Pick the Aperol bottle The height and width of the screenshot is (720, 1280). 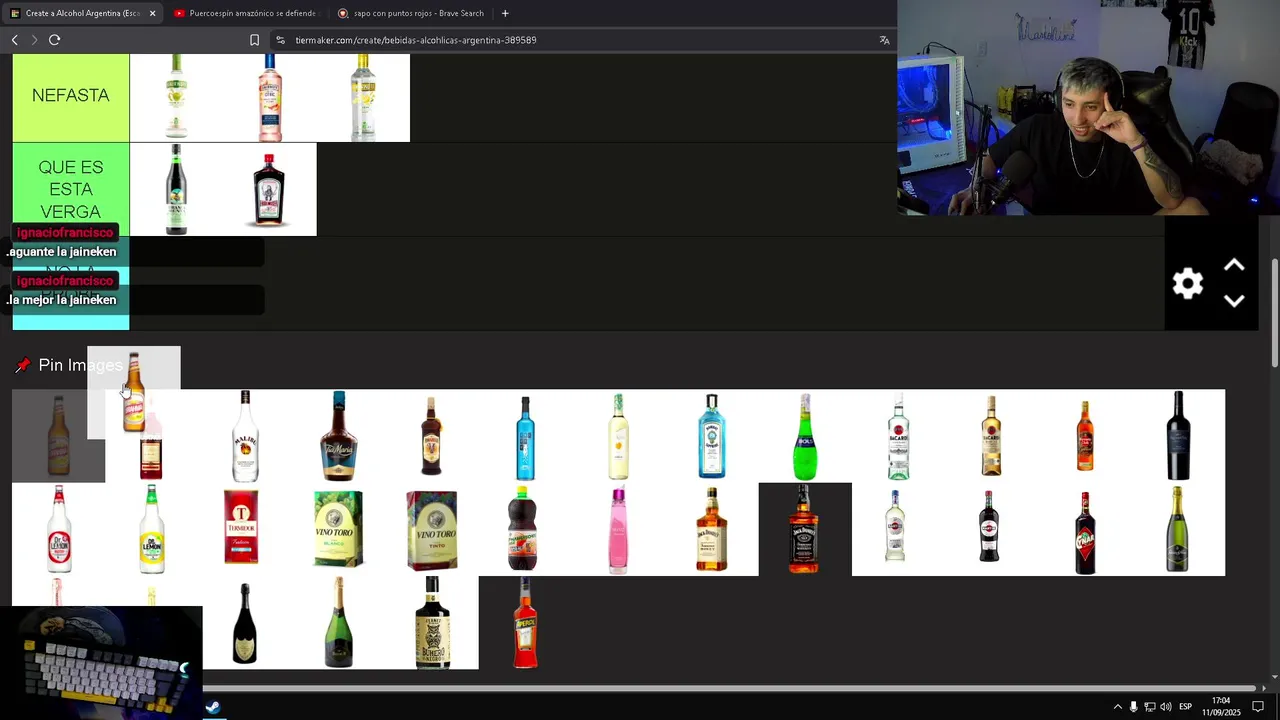[525, 622]
